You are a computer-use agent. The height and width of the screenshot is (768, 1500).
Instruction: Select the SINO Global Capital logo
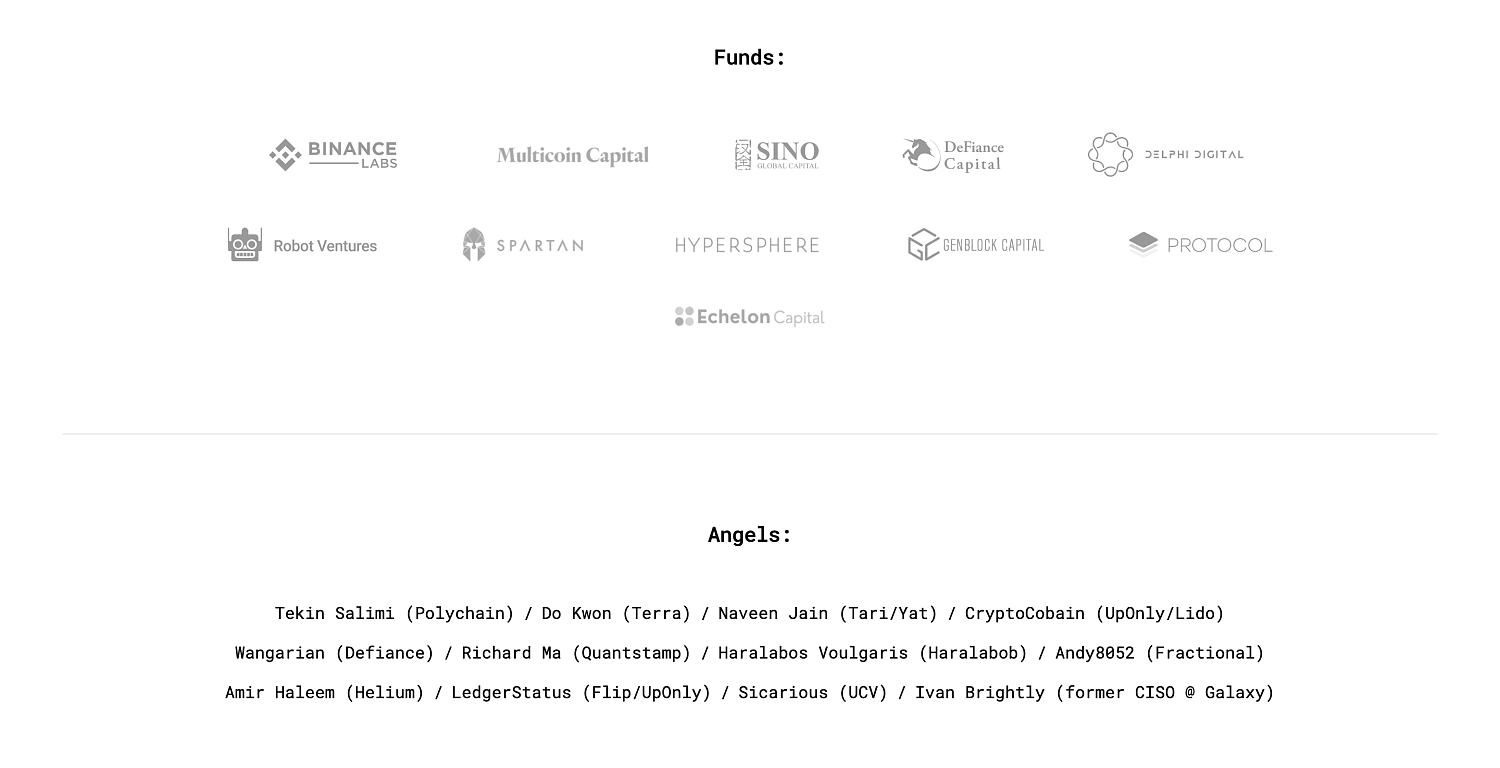coord(777,155)
